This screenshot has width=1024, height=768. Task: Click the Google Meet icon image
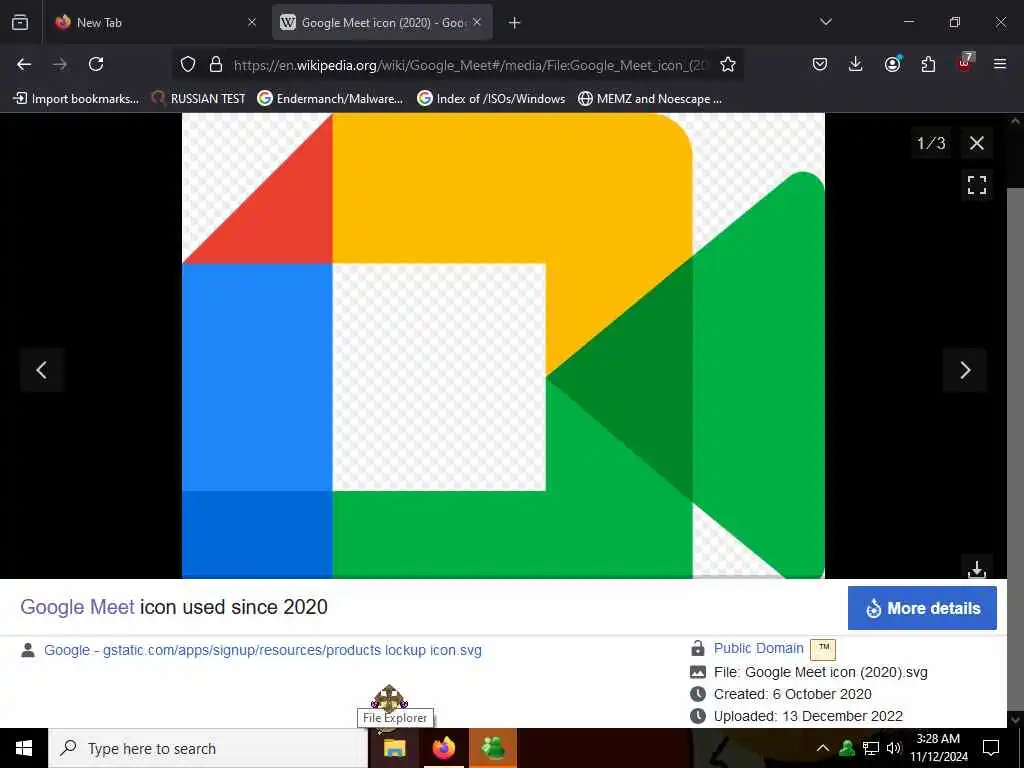tap(504, 346)
